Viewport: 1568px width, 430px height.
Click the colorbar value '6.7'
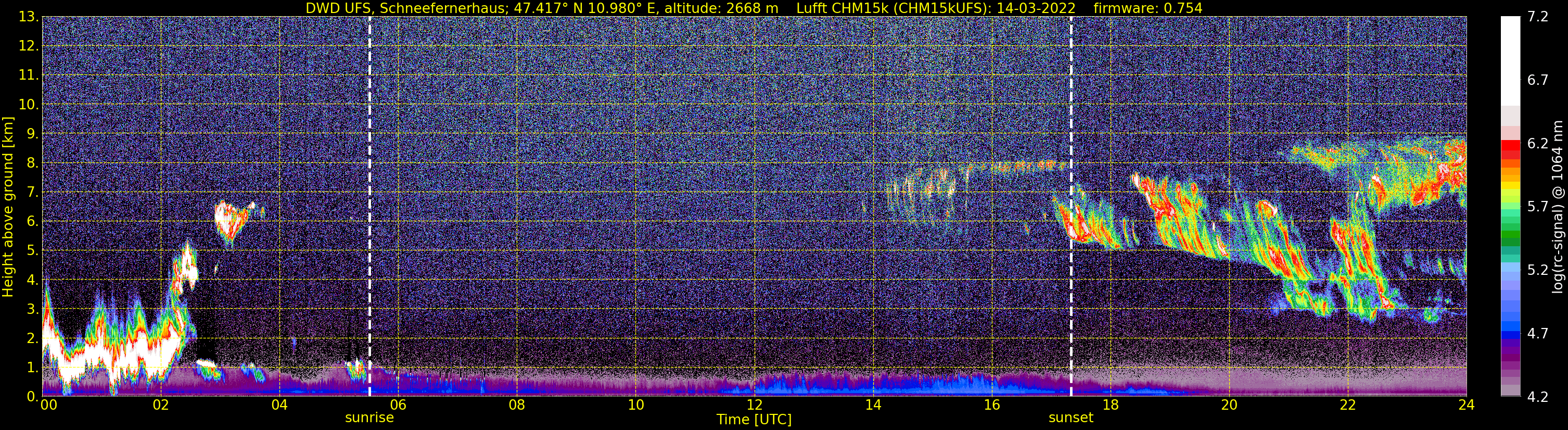(x=1538, y=80)
